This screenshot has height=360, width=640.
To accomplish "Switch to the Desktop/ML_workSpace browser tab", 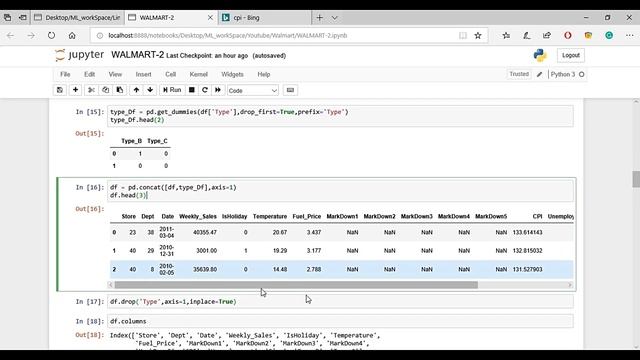I will tap(78, 18).
